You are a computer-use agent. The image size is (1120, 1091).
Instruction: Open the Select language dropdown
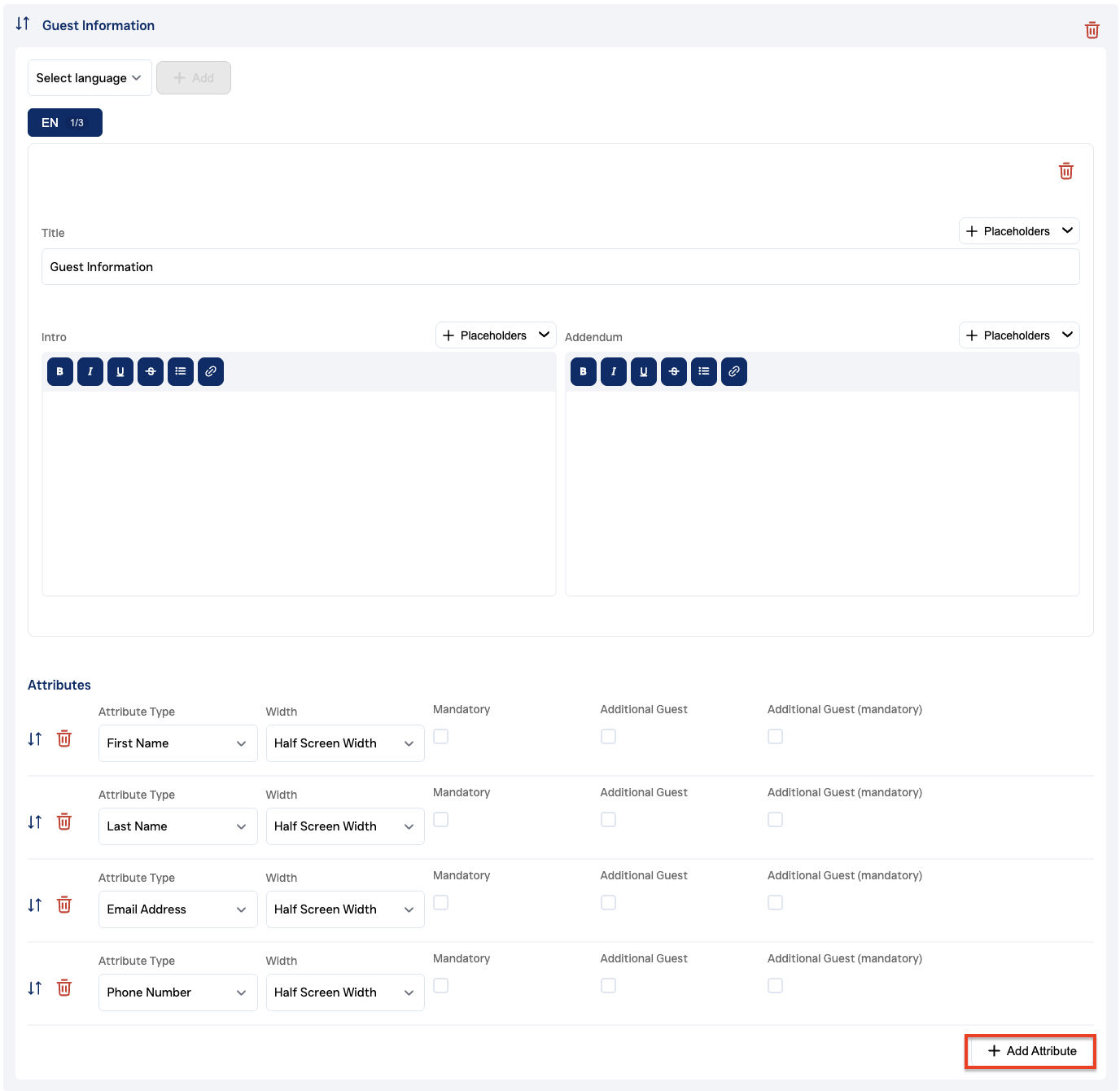pos(90,78)
